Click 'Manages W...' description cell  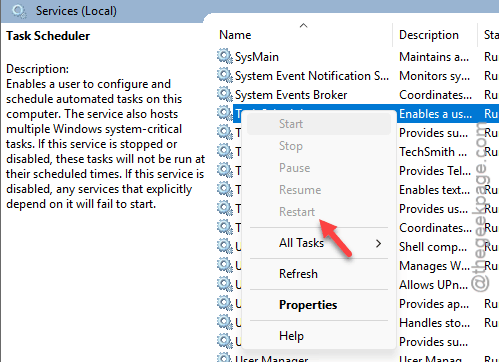coord(434,266)
